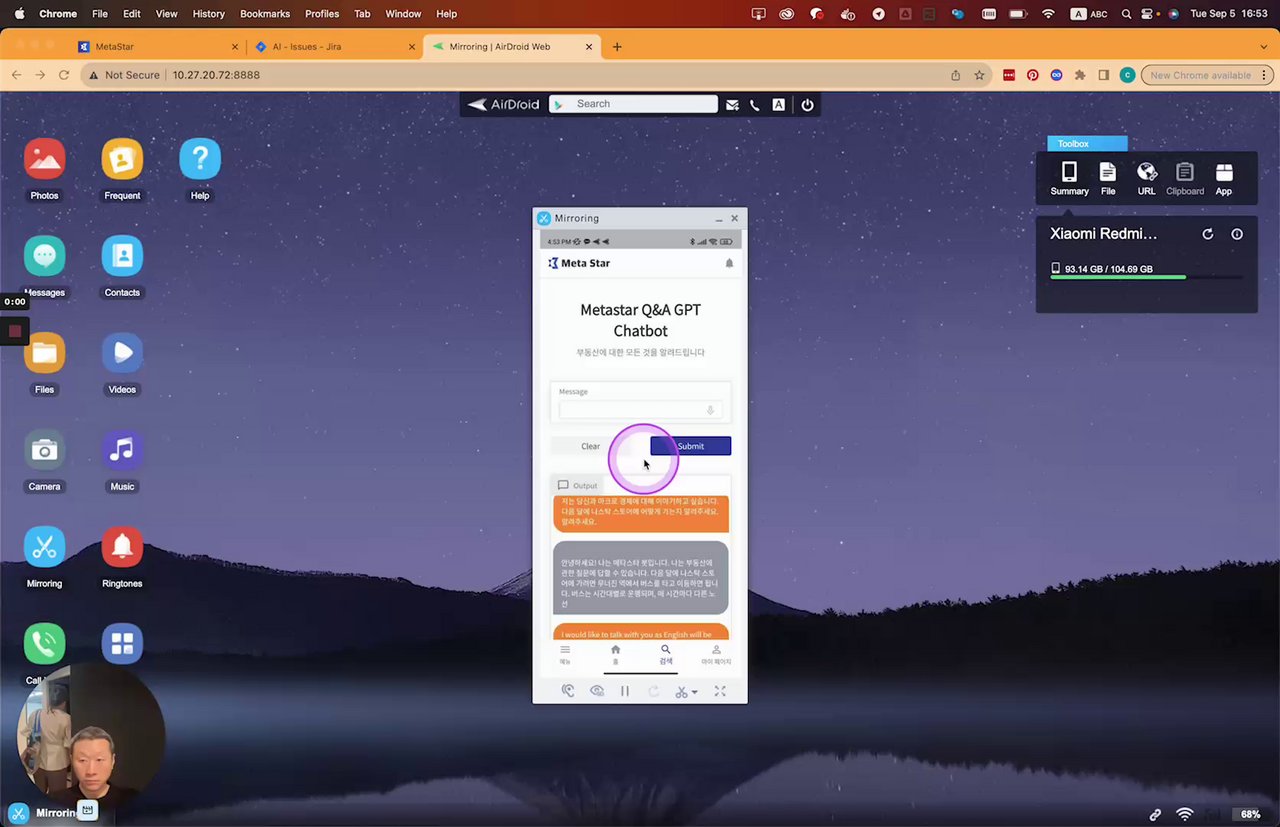Screen dimensions: 1280x827
Task: Tap the My Page tab in phone bottom nav
Action: pos(716,654)
